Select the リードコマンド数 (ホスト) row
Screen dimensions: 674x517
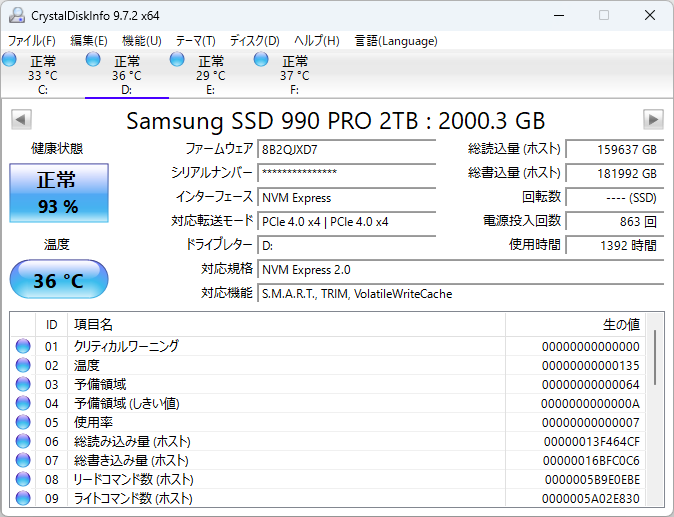[x=328, y=479]
